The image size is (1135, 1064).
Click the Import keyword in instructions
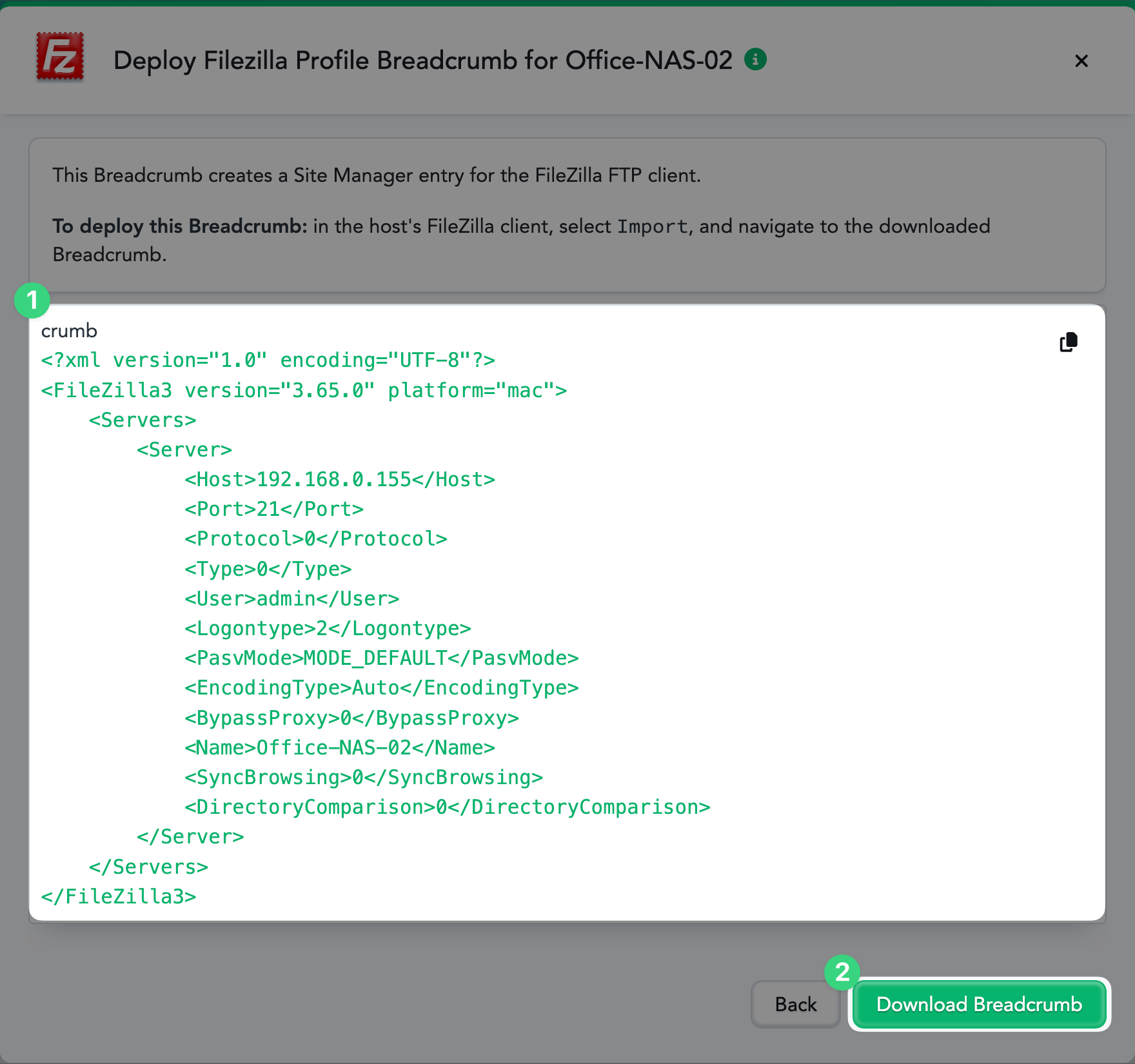[653, 226]
